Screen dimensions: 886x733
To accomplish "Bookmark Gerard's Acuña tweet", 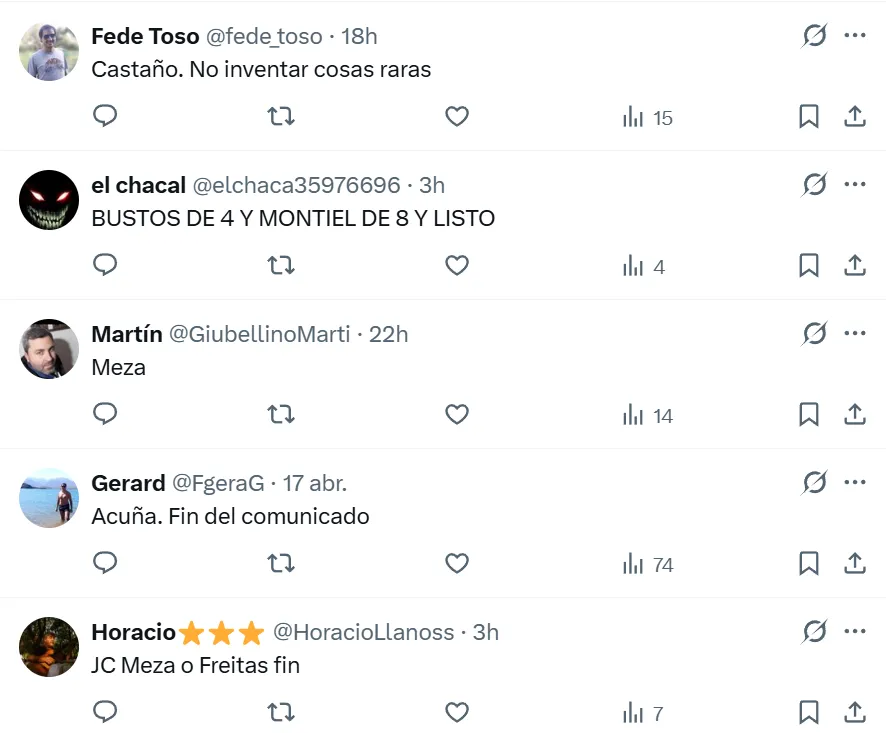I will pos(809,564).
